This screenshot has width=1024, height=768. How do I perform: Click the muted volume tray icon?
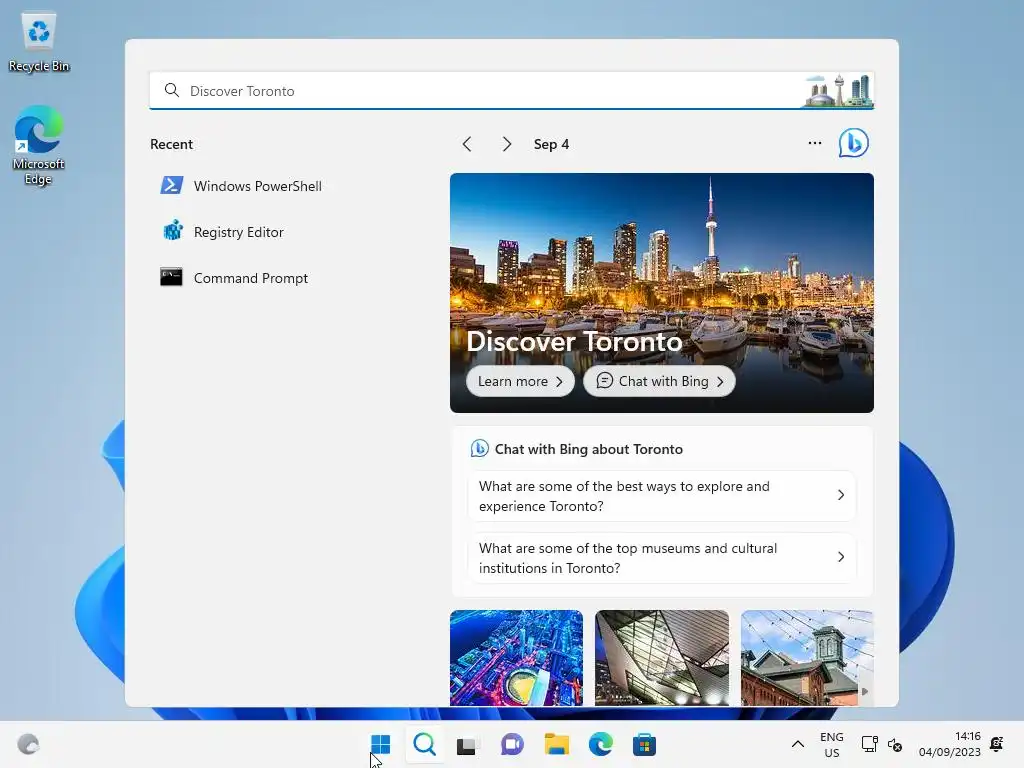point(895,744)
